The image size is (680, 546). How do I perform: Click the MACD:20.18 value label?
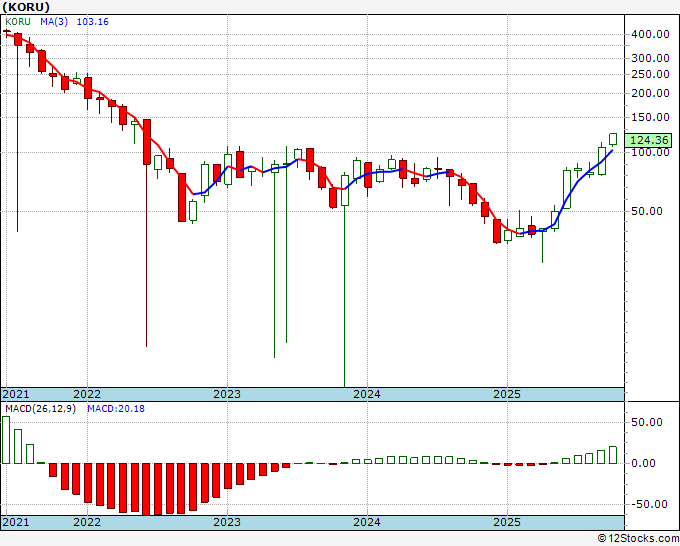(x=116, y=409)
